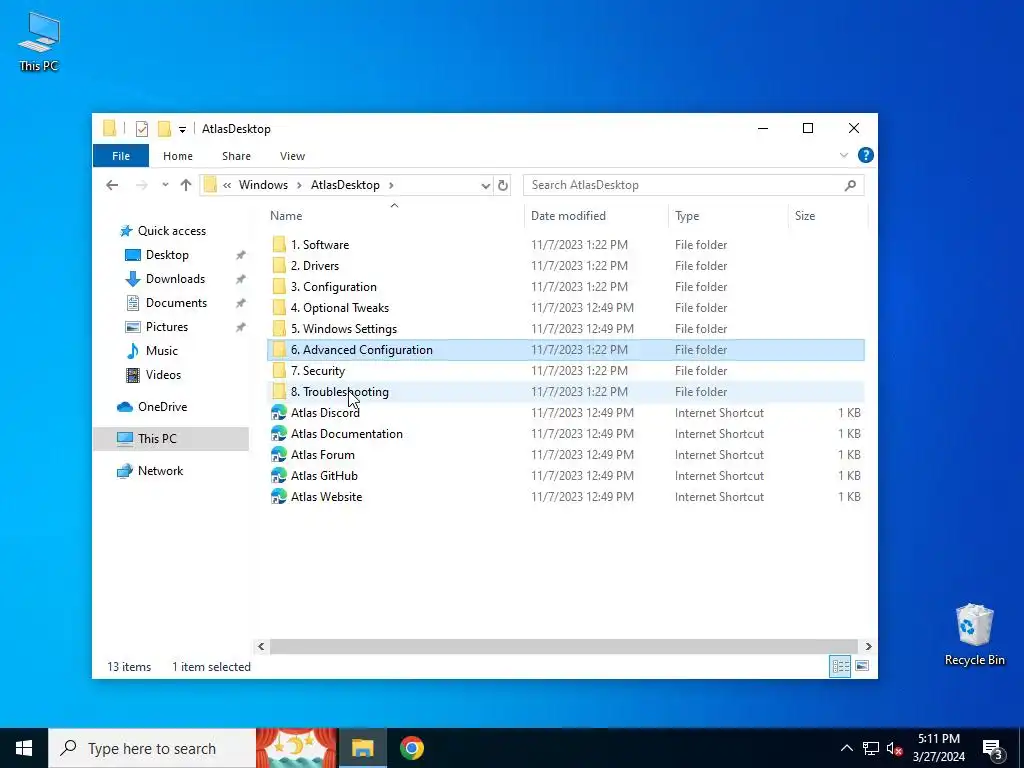
Task: Select Downloads in the navigation pane
Action: tap(175, 280)
